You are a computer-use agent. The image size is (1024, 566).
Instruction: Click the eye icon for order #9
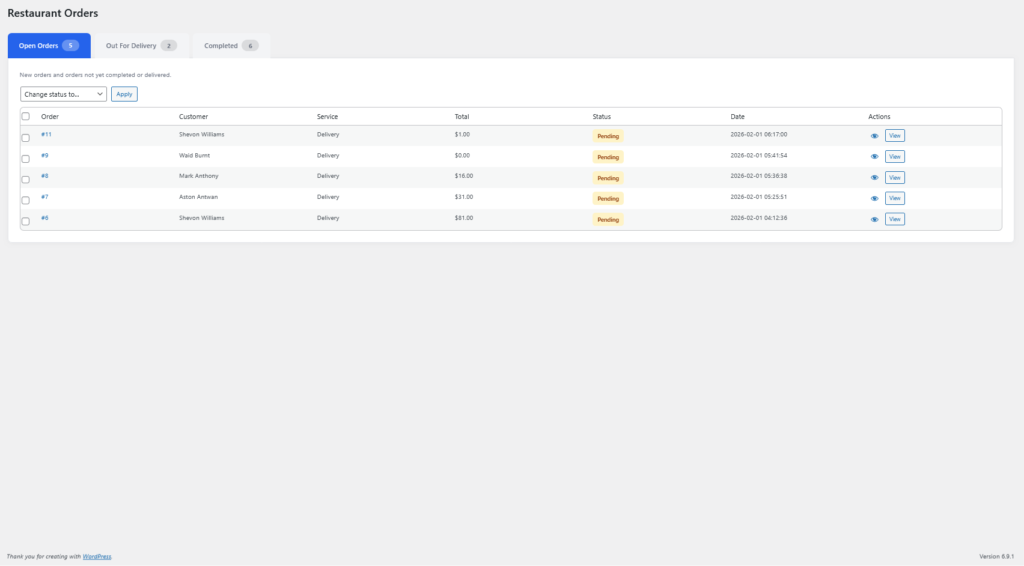click(x=874, y=157)
